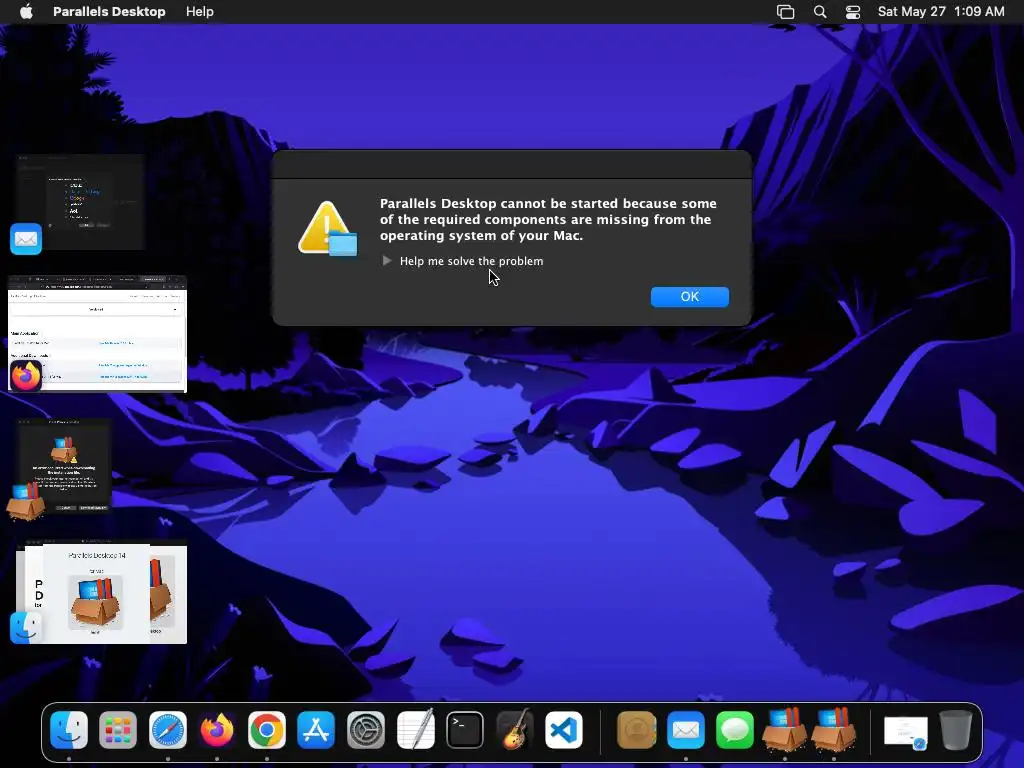Open Spotlight search in menu bar
Image resolution: width=1024 pixels, height=768 pixels.
coord(820,12)
